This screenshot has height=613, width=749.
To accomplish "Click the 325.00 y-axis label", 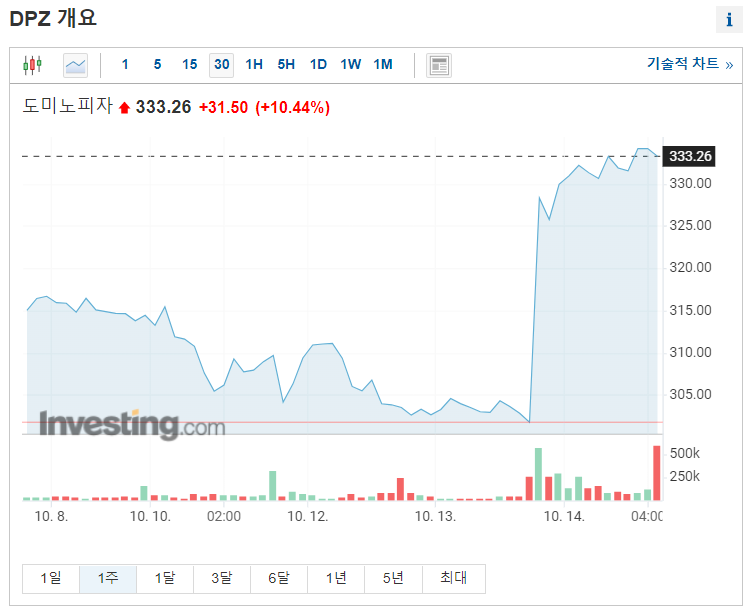I will click(x=690, y=226).
